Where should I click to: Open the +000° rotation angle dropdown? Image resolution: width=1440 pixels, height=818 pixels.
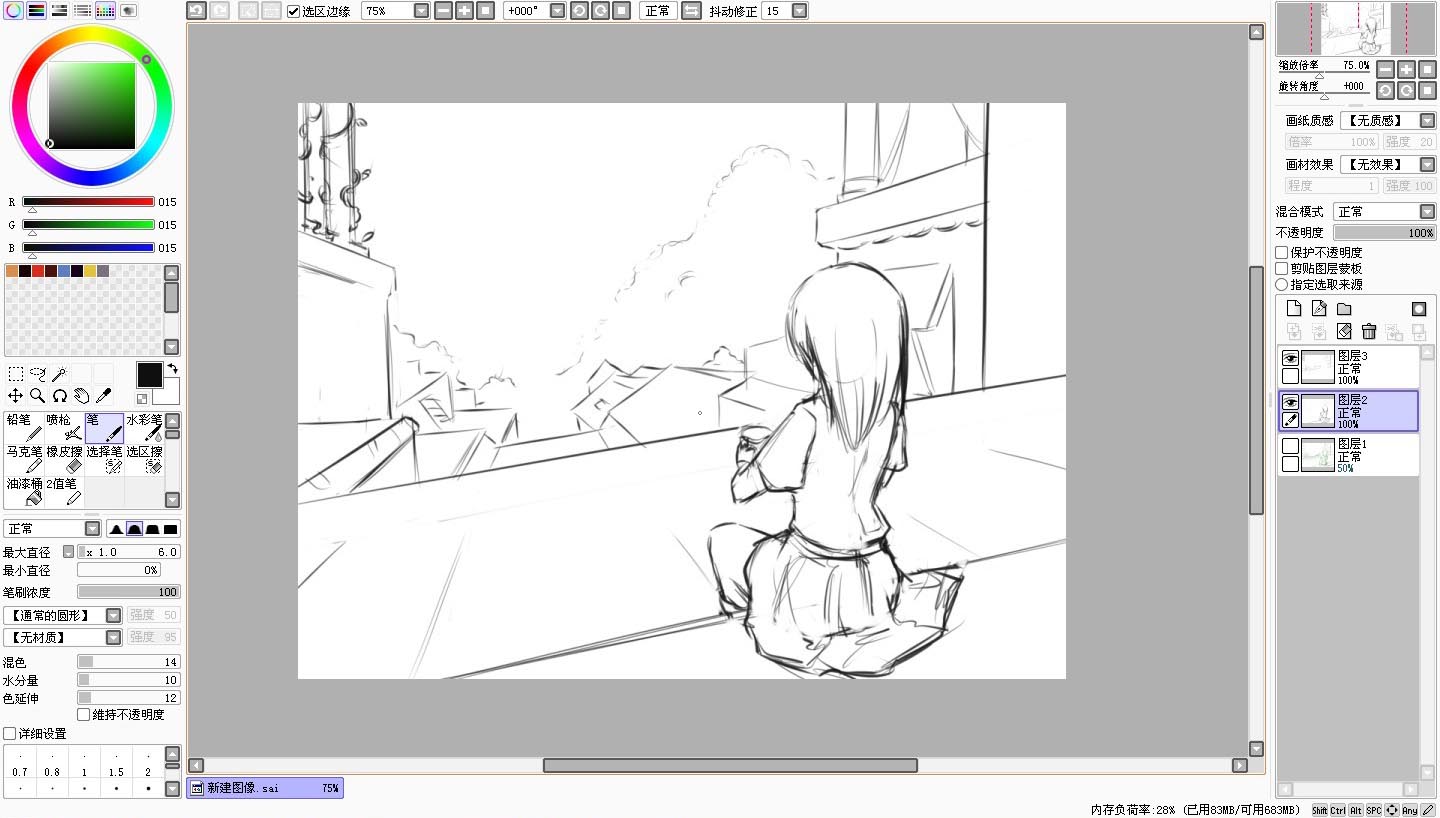pos(557,11)
